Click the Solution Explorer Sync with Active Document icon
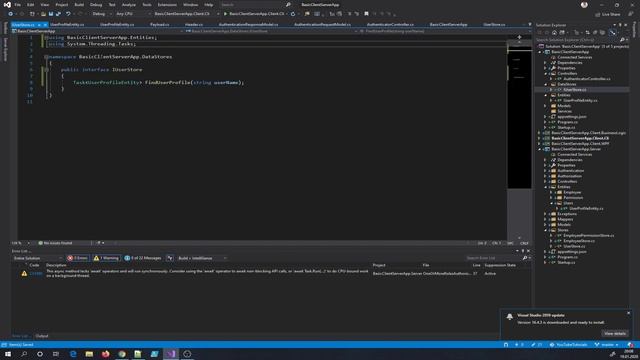This screenshot has height=360, width=640. click(587, 33)
